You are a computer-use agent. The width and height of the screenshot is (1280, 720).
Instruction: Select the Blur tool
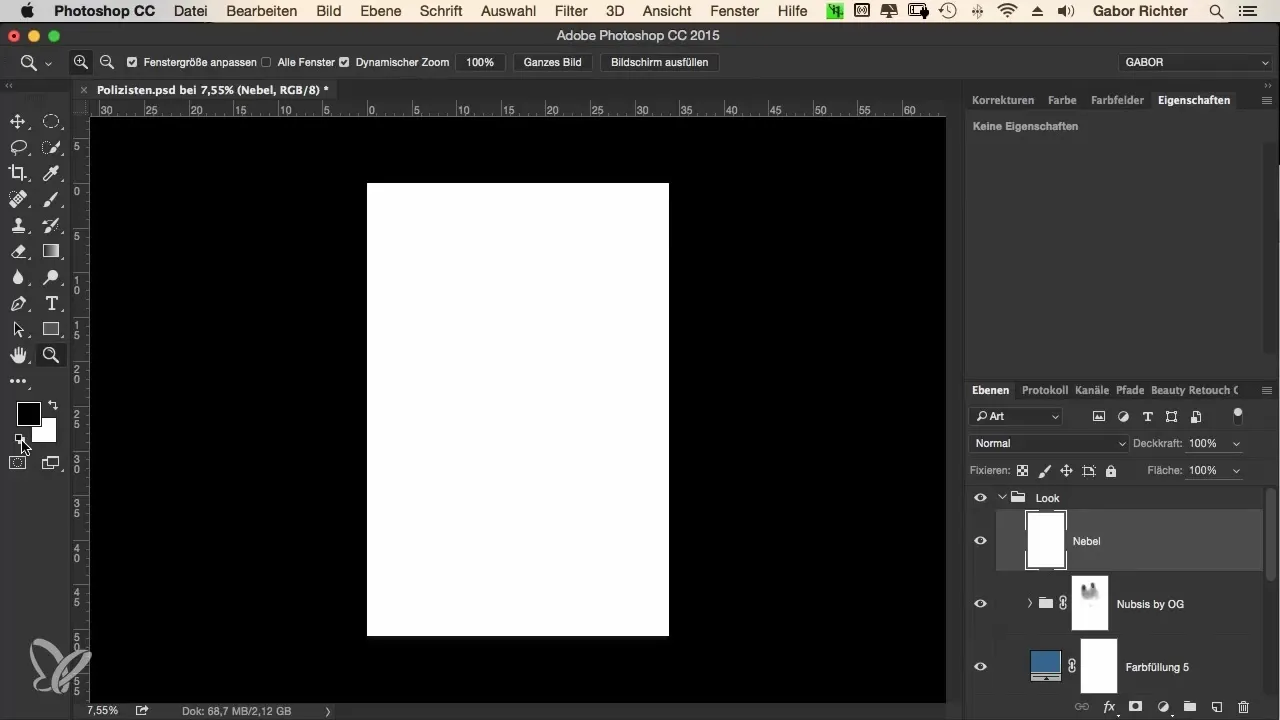pos(18,278)
